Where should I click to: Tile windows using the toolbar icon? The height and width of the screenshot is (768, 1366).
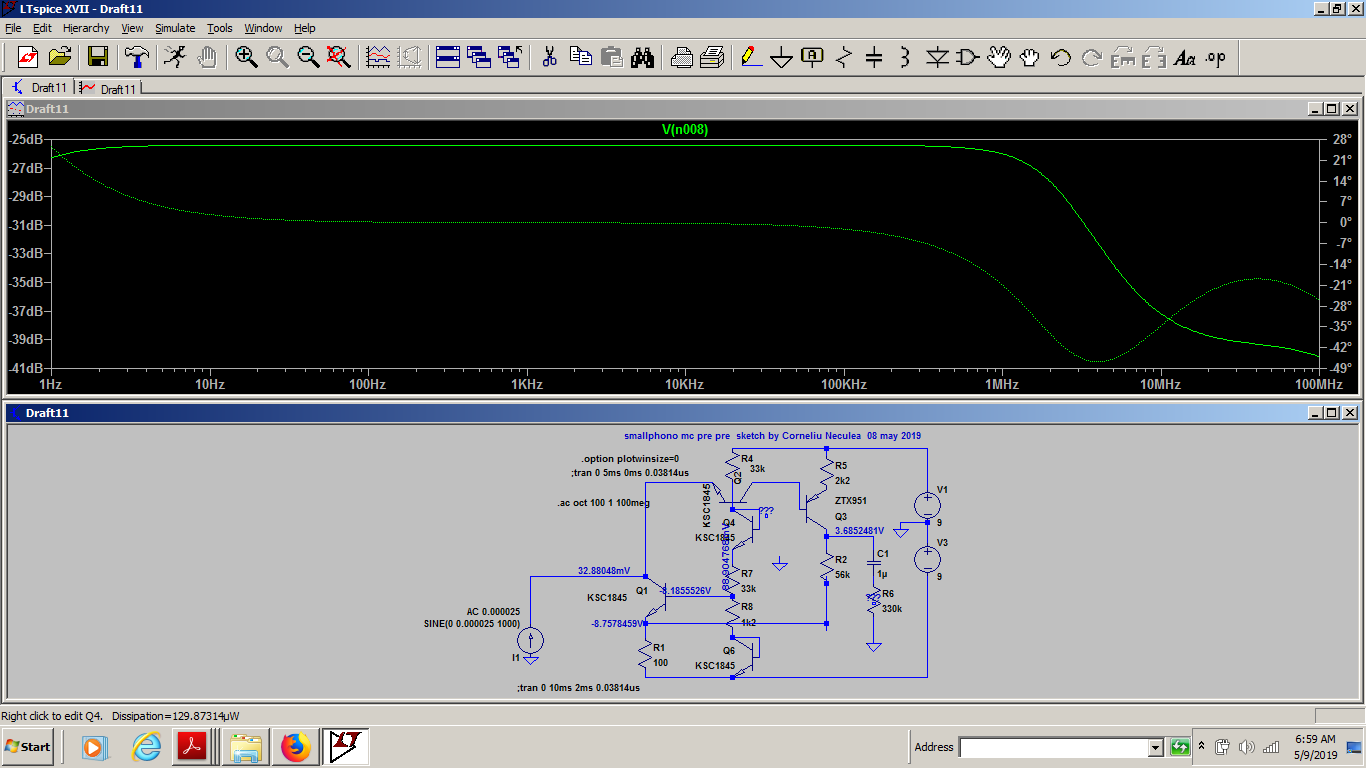click(x=448, y=57)
